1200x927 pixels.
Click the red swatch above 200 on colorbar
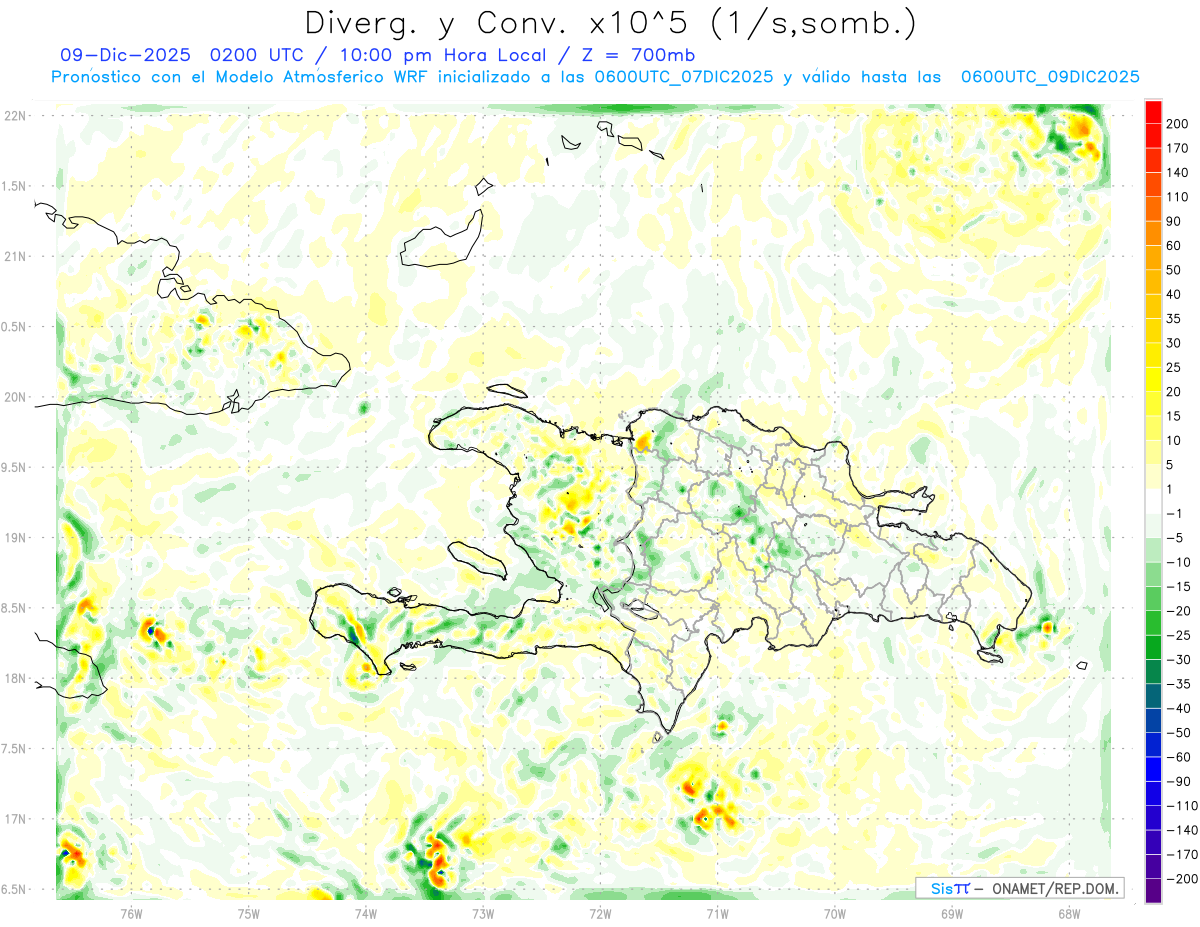(1153, 112)
